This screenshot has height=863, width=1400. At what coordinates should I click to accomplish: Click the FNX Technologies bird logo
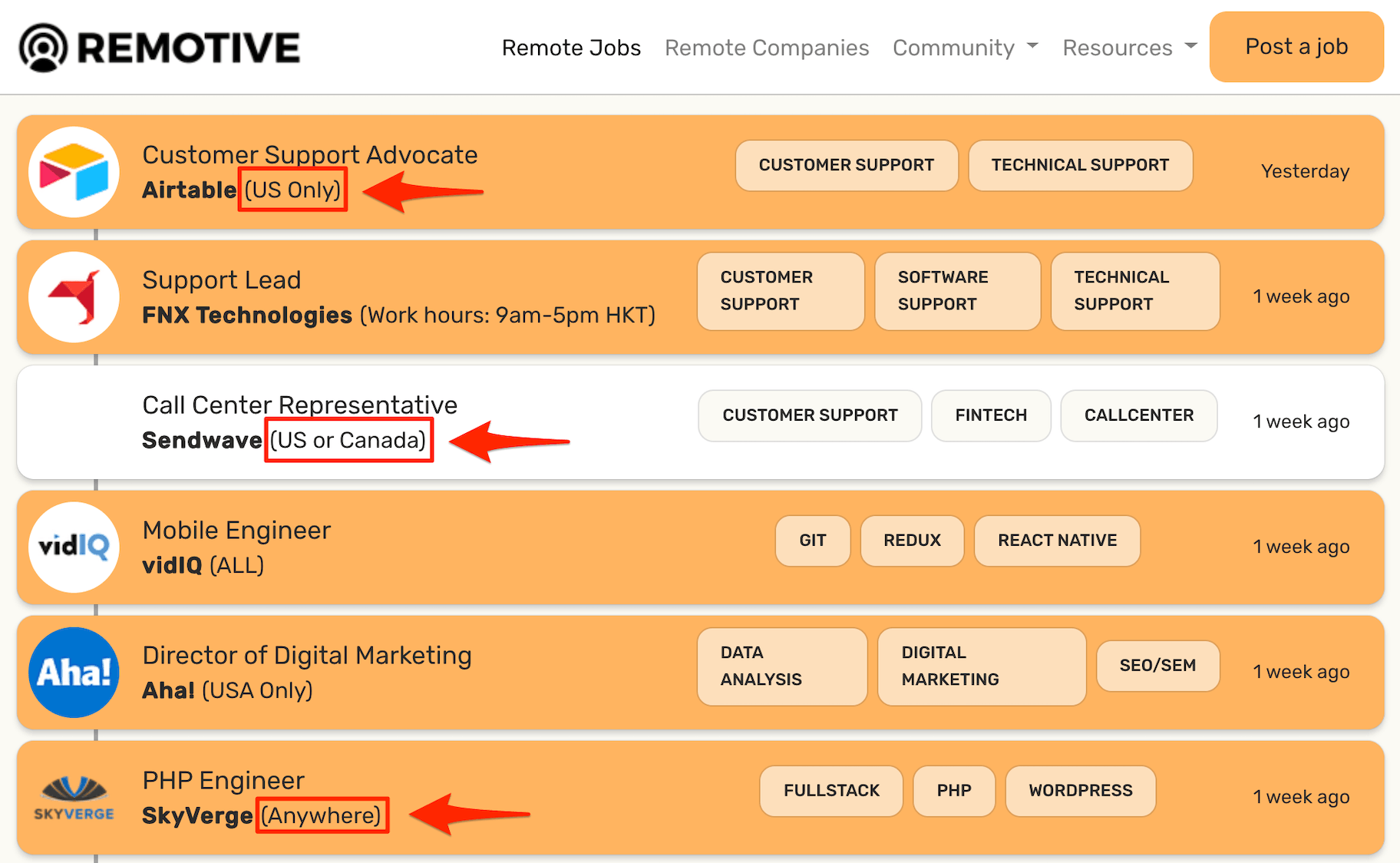coord(74,297)
